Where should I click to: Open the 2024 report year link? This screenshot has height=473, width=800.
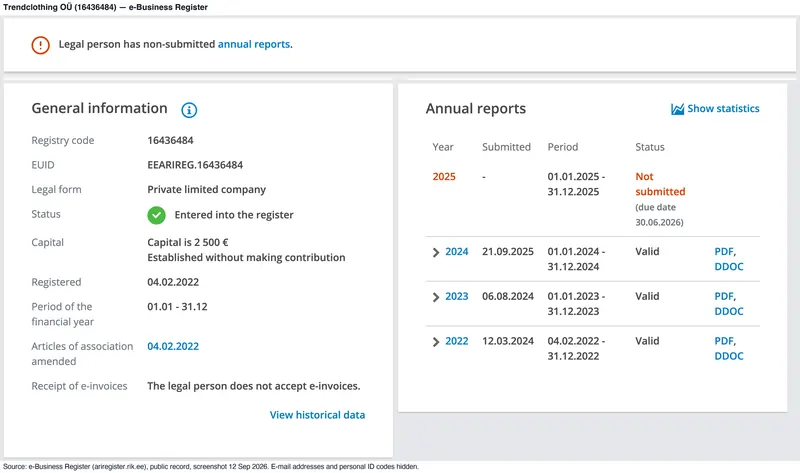pos(457,252)
